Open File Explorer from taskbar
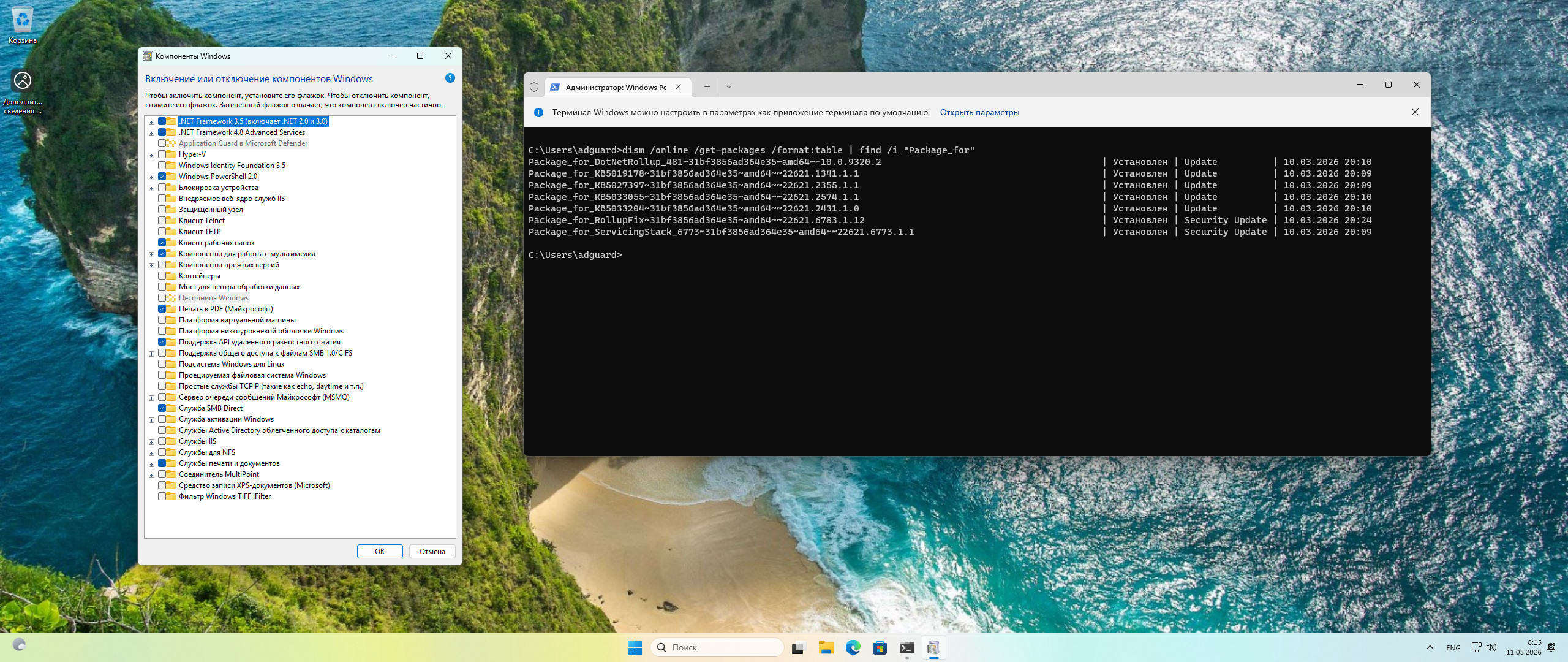The image size is (1568, 662). [x=826, y=647]
